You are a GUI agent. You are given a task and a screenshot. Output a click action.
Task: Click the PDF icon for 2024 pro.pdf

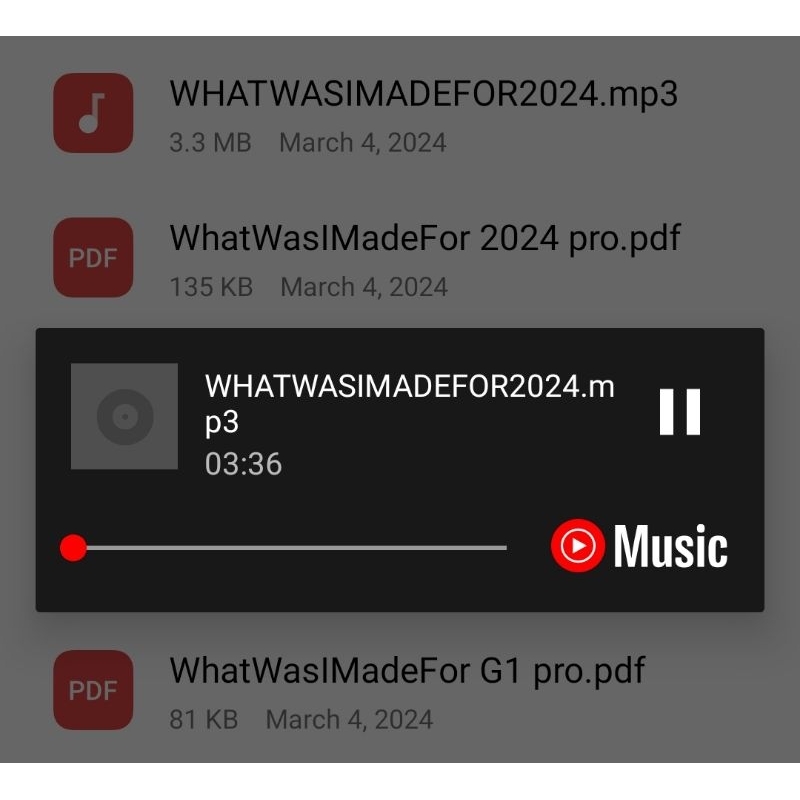coord(93,258)
